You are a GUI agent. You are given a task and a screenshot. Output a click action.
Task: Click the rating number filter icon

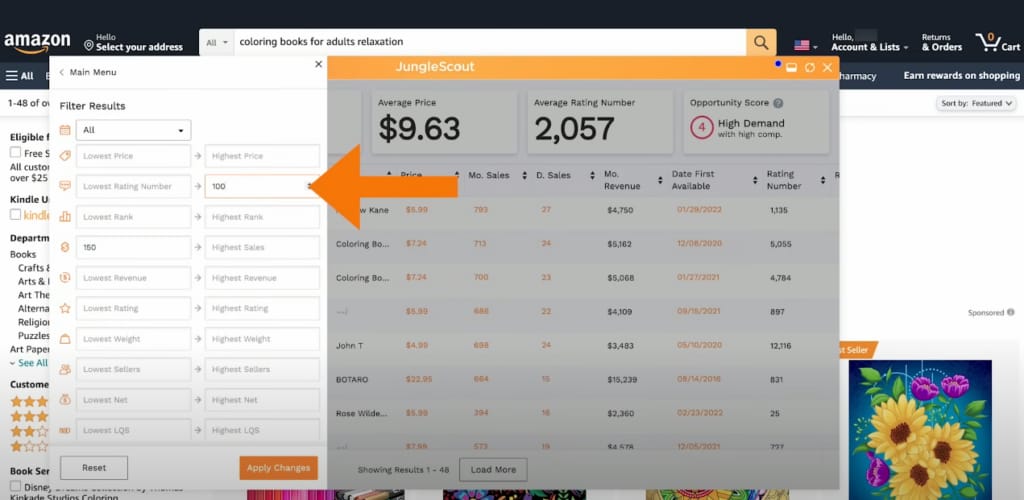click(x=65, y=186)
